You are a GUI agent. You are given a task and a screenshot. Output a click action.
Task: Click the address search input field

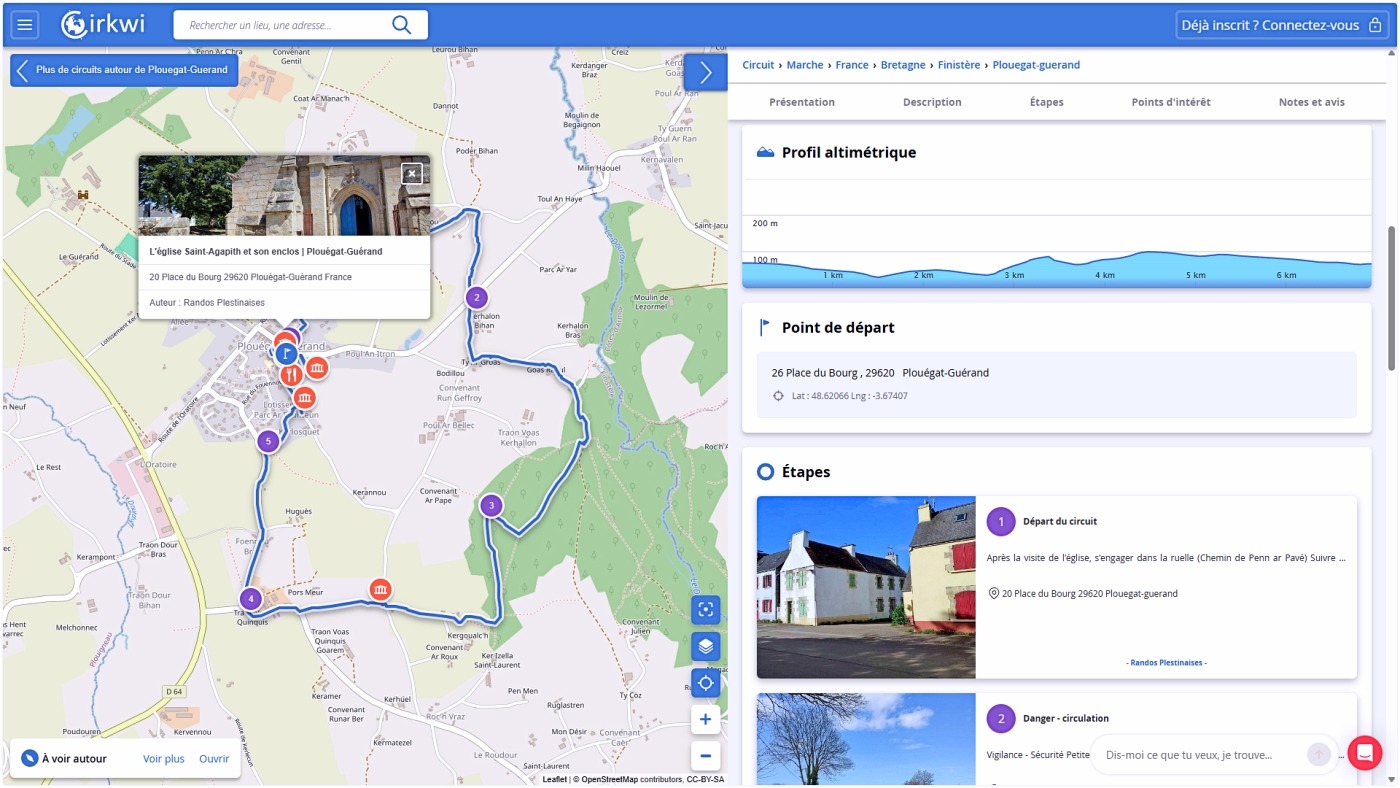click(x=280, y=25)
